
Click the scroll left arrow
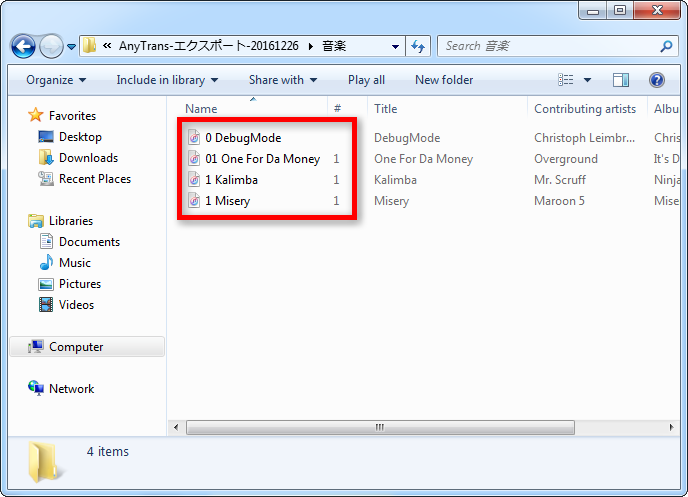(176, 427)
